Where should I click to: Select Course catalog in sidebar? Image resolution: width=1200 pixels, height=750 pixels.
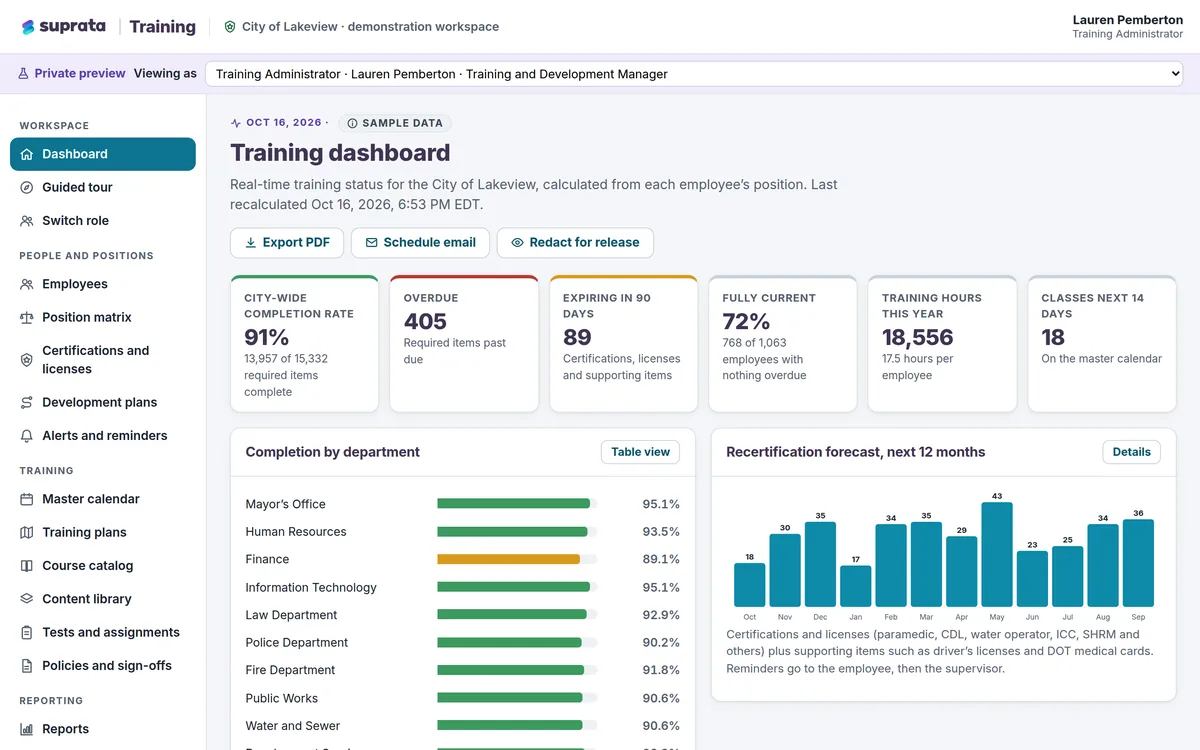tap(103, 566)
